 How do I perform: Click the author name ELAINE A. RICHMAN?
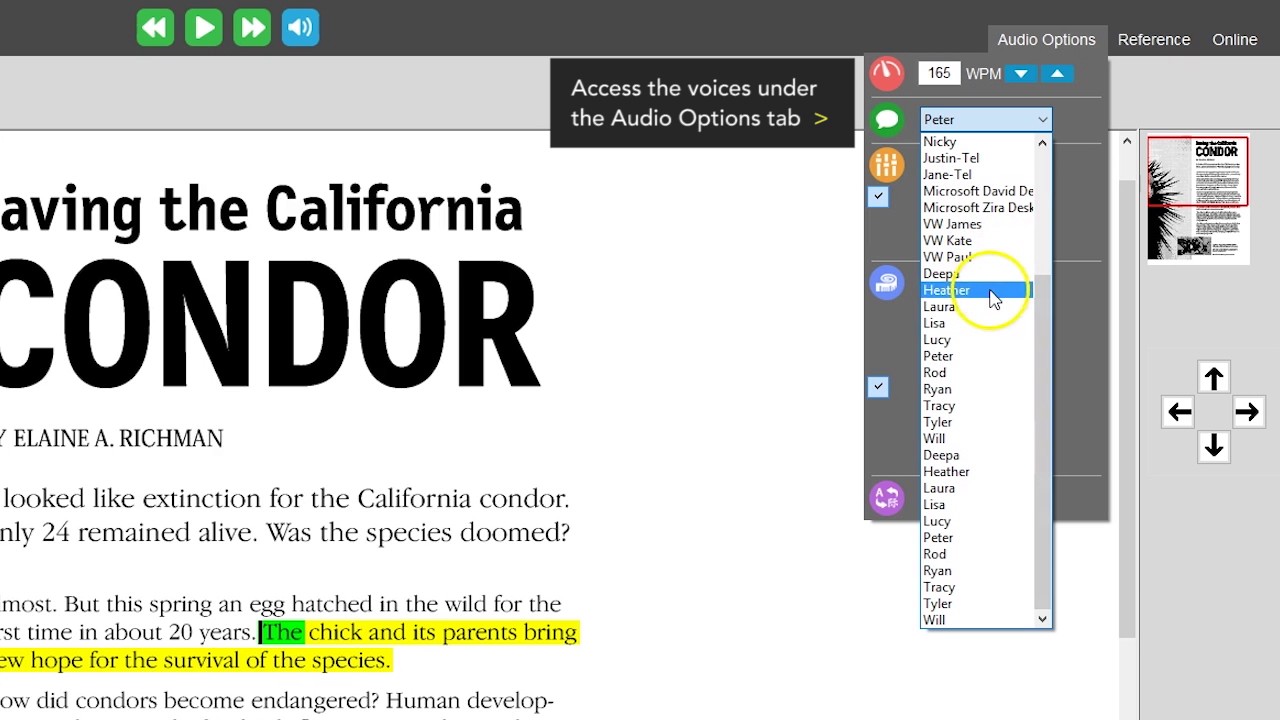tap(118, 439)
